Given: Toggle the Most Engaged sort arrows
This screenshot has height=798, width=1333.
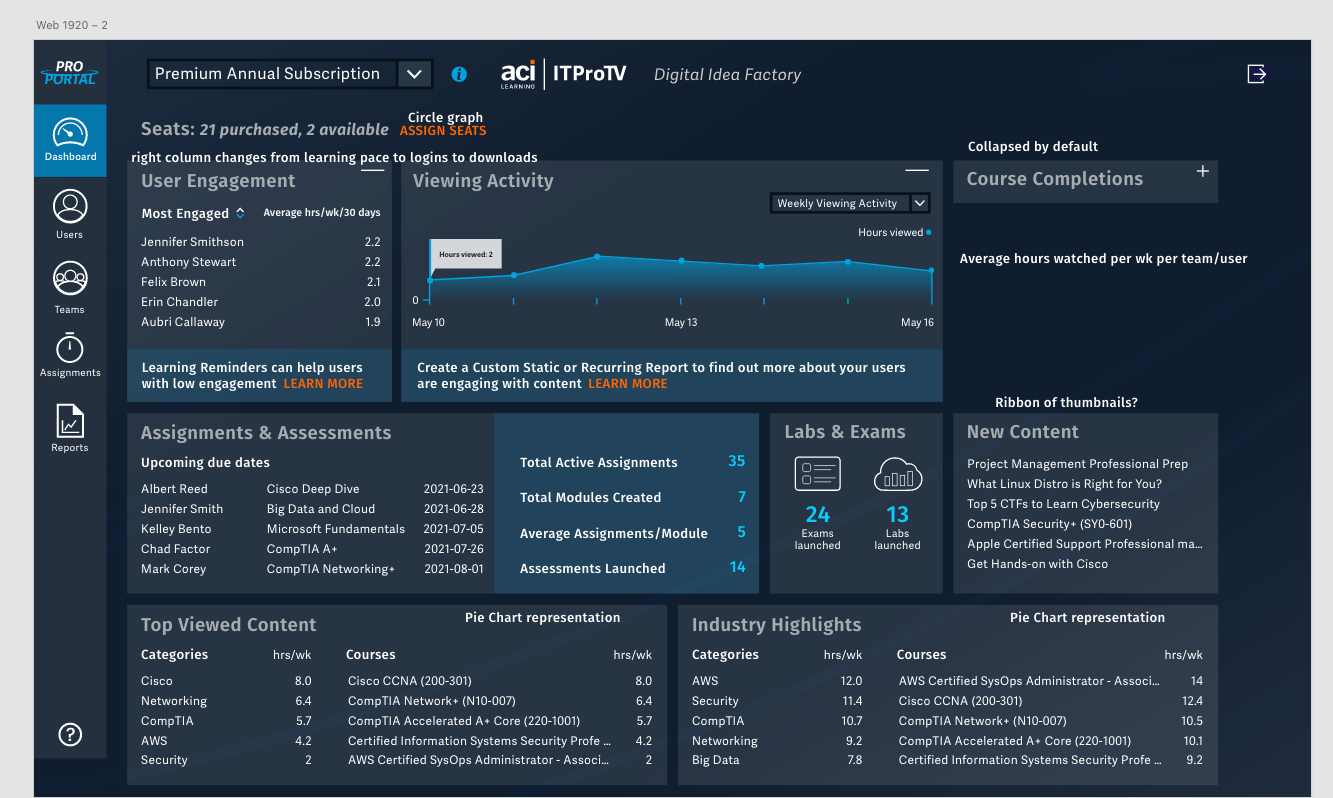Looking at the screenshot, I should tap(240, 213).
